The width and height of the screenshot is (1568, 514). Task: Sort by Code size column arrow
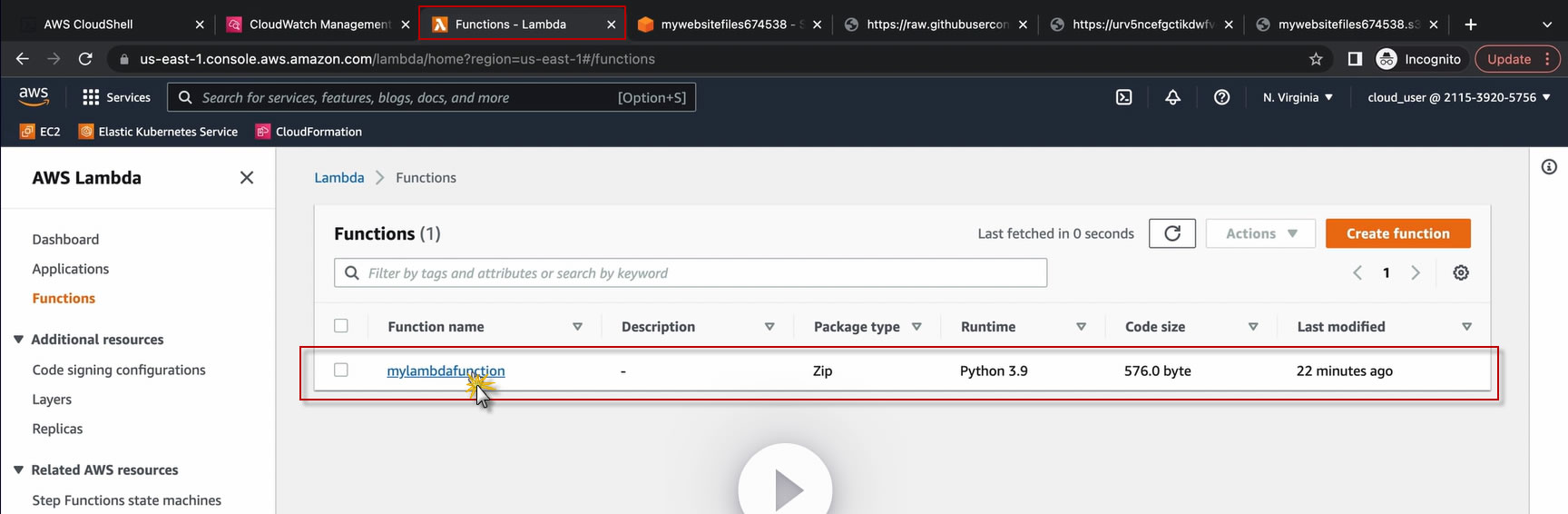coord(1253,327)
